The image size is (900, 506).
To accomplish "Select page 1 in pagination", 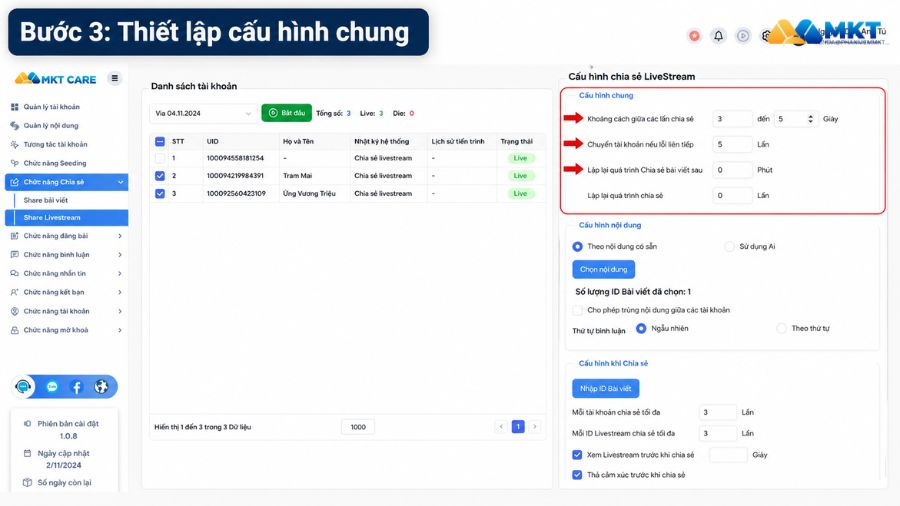I will (x=518, y=426).
